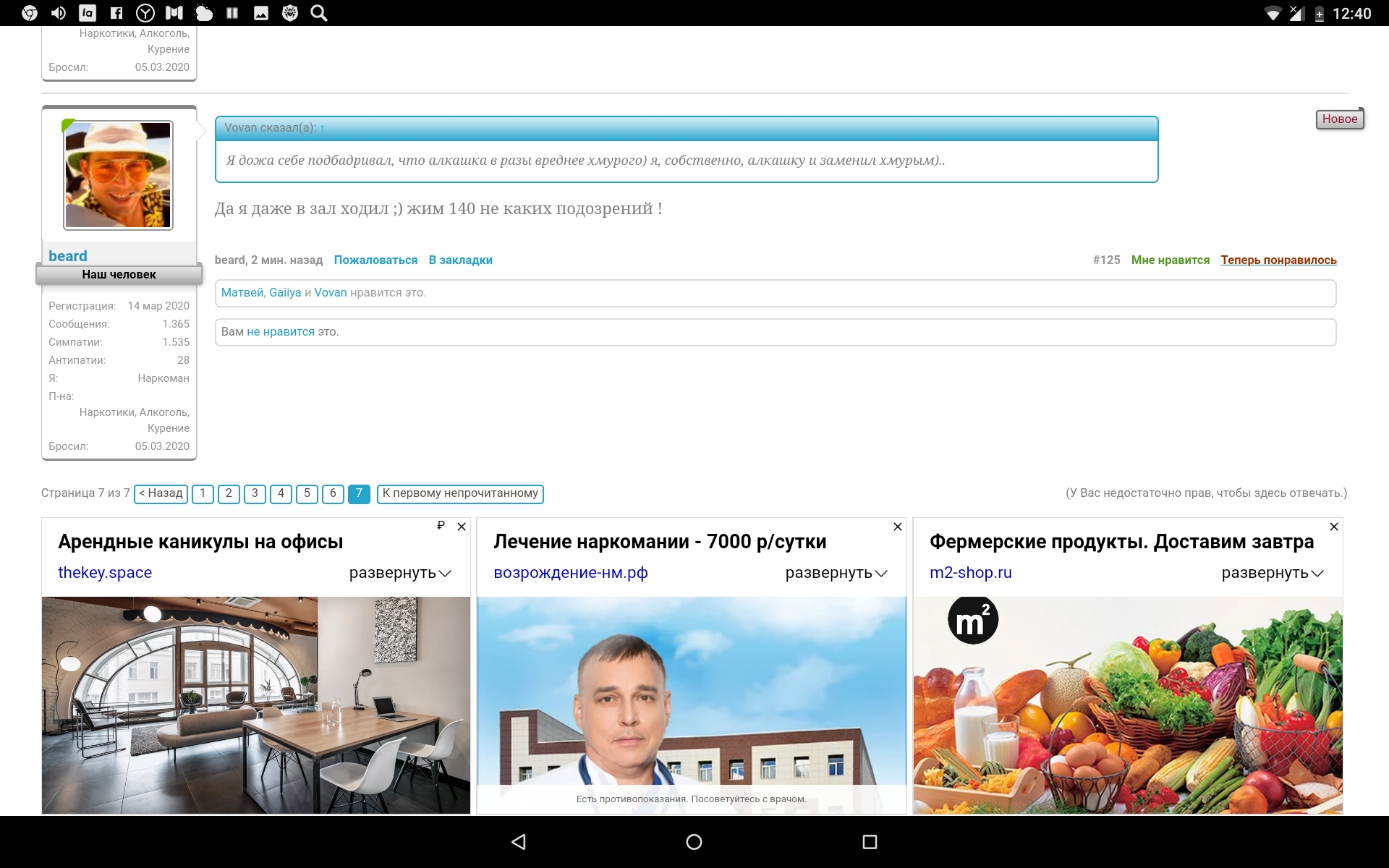Image resolution: width=1389 pixels, height=868 pixels.
Task: Expand 'развернуть' on m2-shop.ru ad
Action: coord(1273,573)
